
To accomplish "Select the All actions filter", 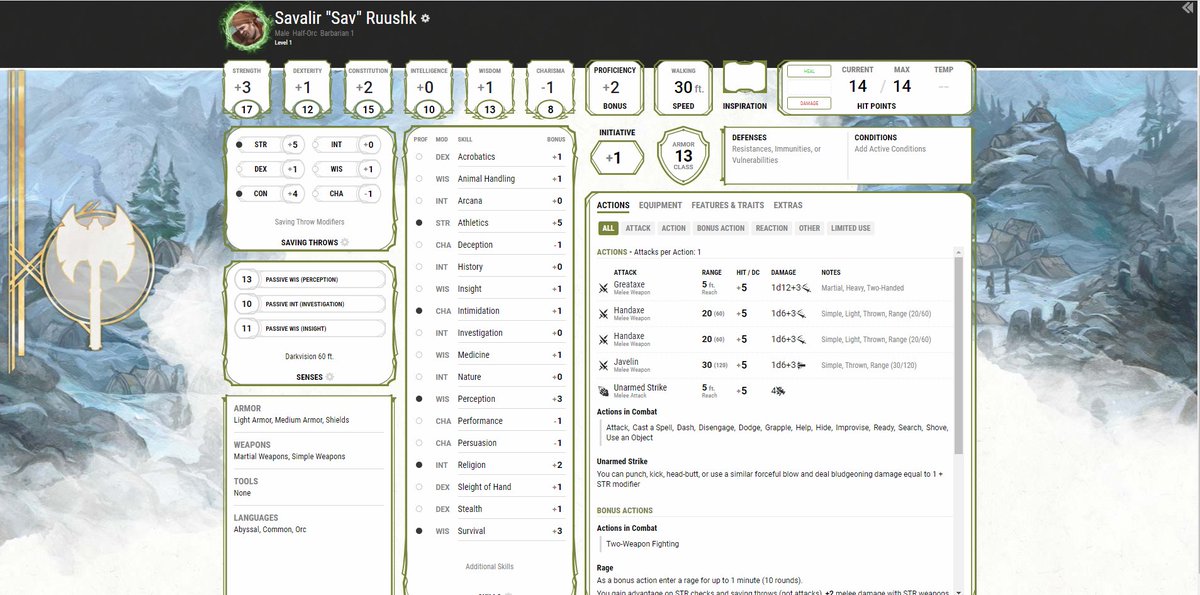I will click(608, 228).
